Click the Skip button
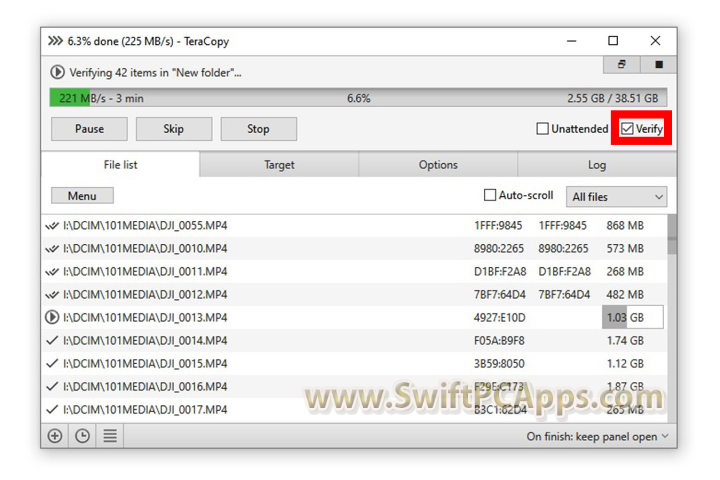This screenshot has height=480, width=720. click(174, 129)
